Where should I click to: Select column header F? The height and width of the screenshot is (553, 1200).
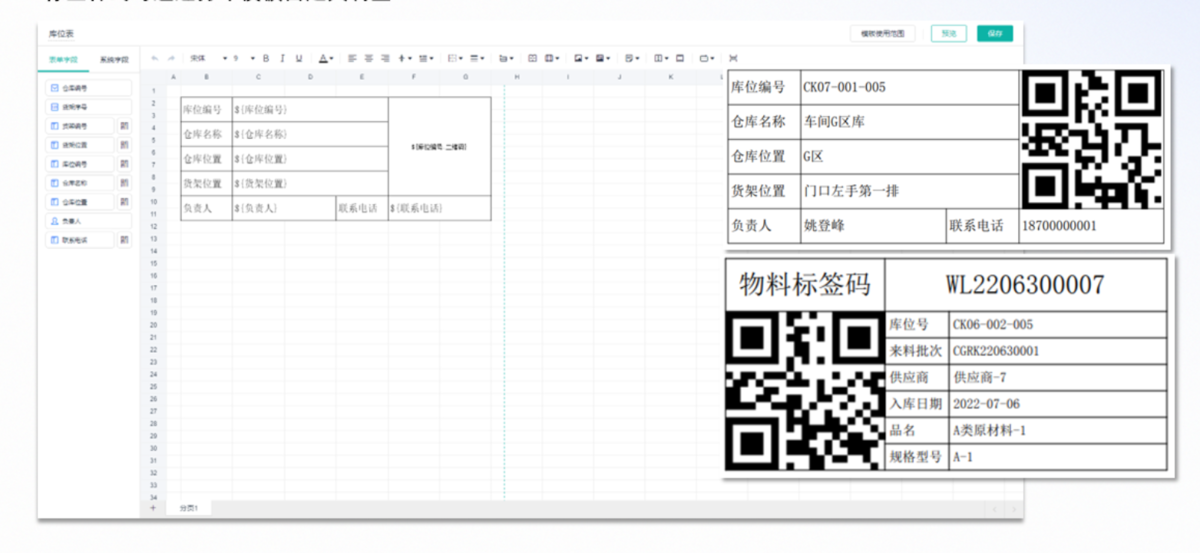(413, 77)
